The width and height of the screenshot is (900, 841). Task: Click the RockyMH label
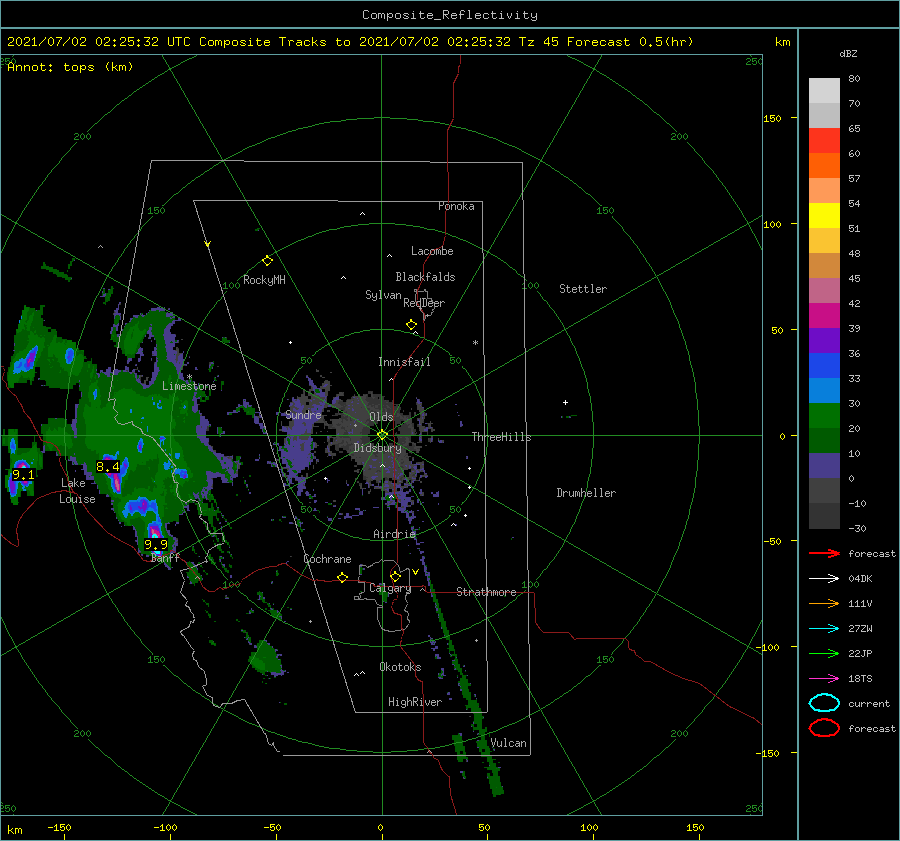pyautogui.click(x=264, y=280)
